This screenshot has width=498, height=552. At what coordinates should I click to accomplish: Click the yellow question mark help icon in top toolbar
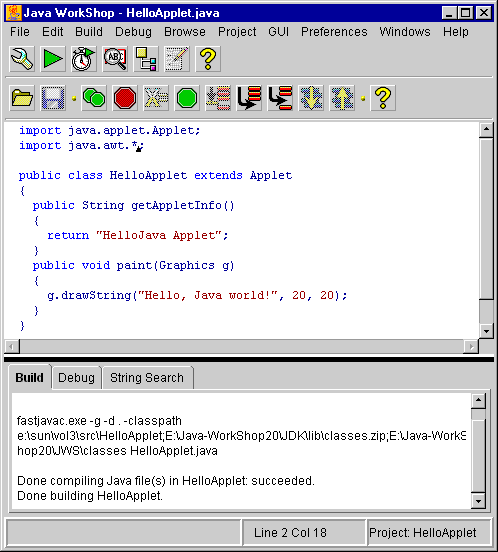(208, 59)
